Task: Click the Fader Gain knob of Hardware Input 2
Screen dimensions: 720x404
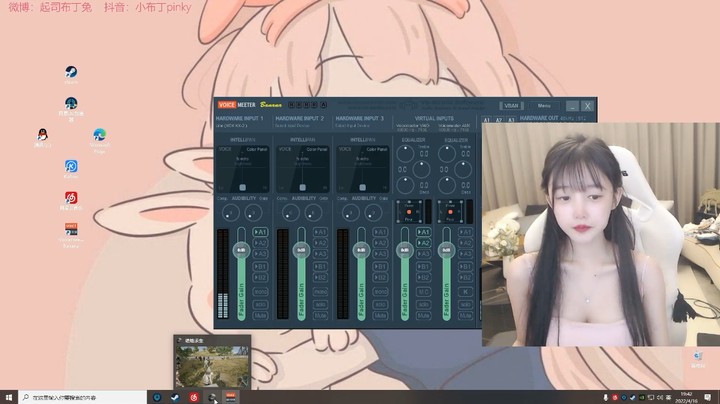Action: click(x=301, y=250)
